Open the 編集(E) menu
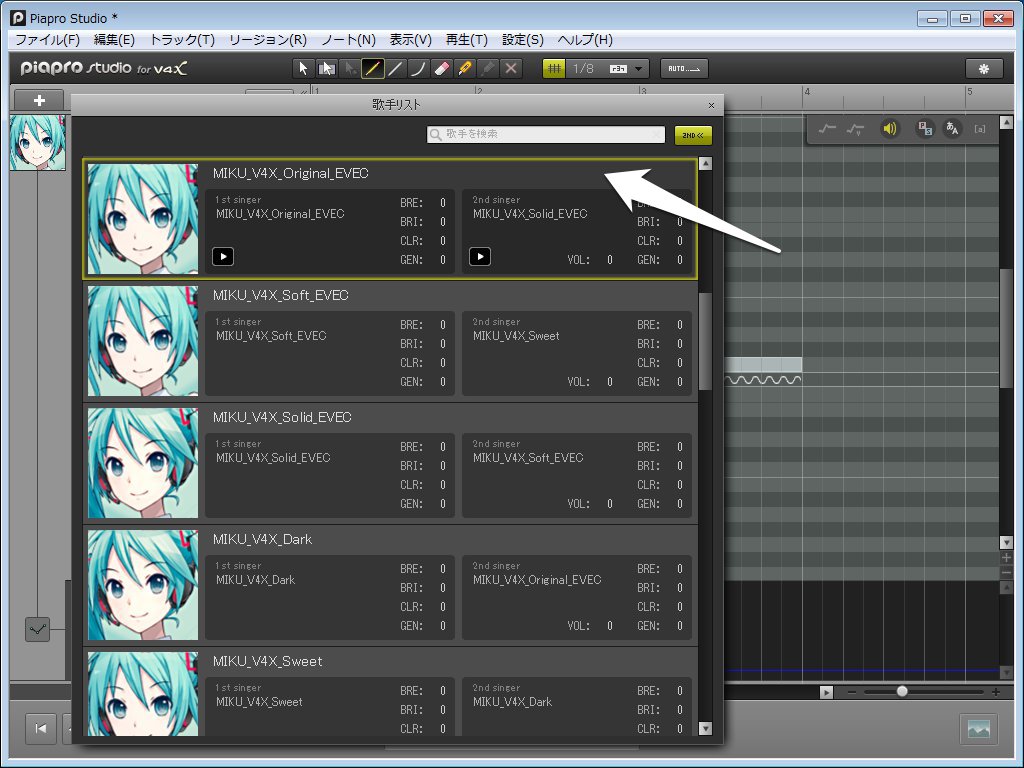Image resolution: width=1024 pixels, height=768 pixels. tap(114, 40)
